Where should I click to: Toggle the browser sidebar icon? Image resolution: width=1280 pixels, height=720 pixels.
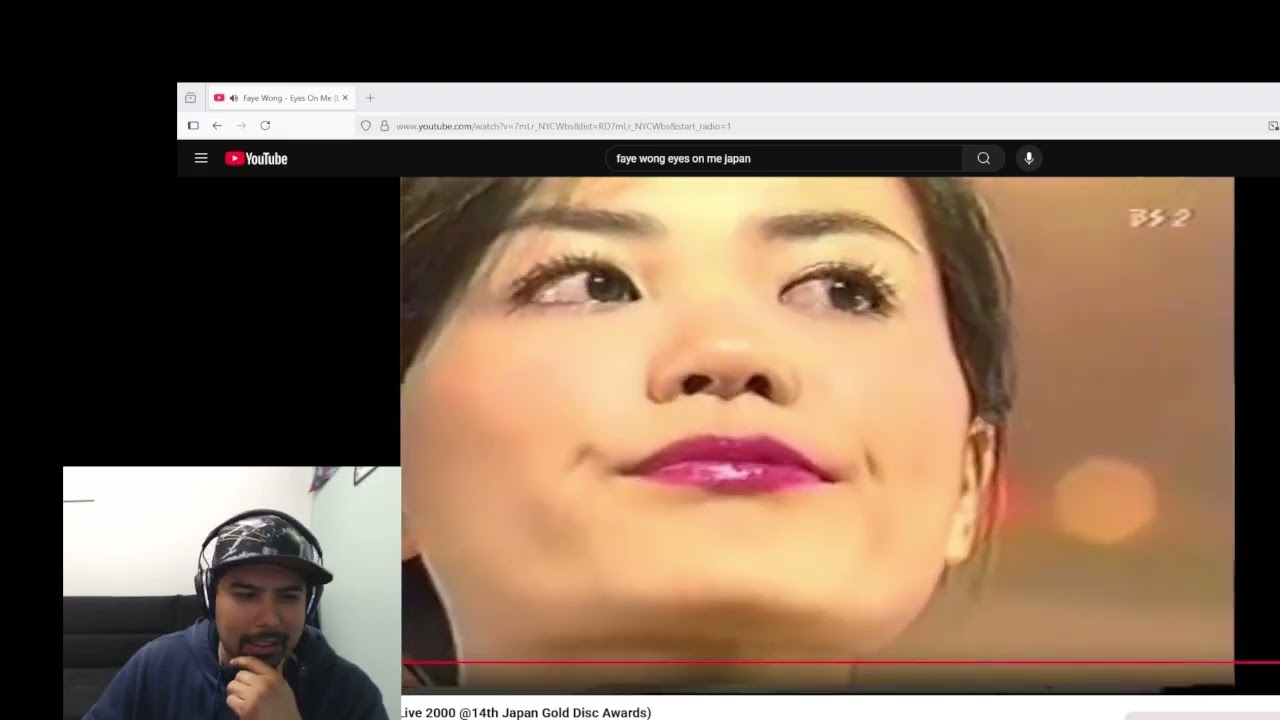[193, 125]
